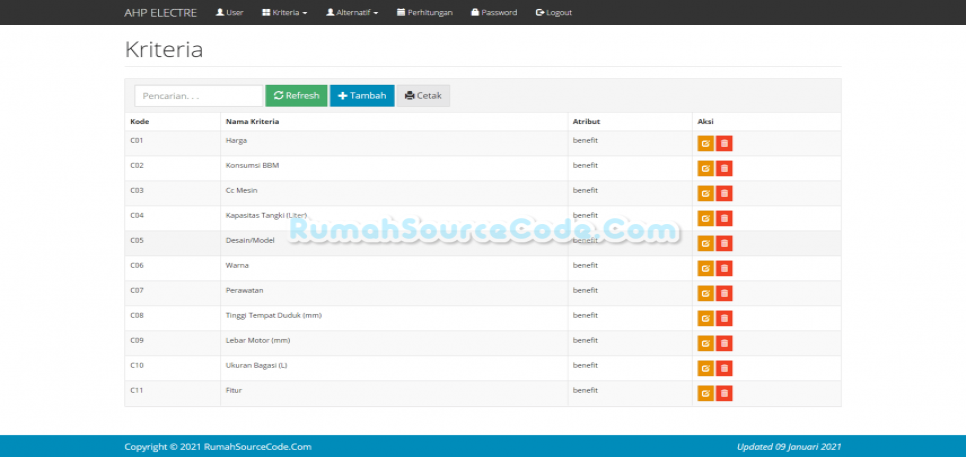The image size is (966, 457).
Task: Select the User menu item
Action: 229,13
